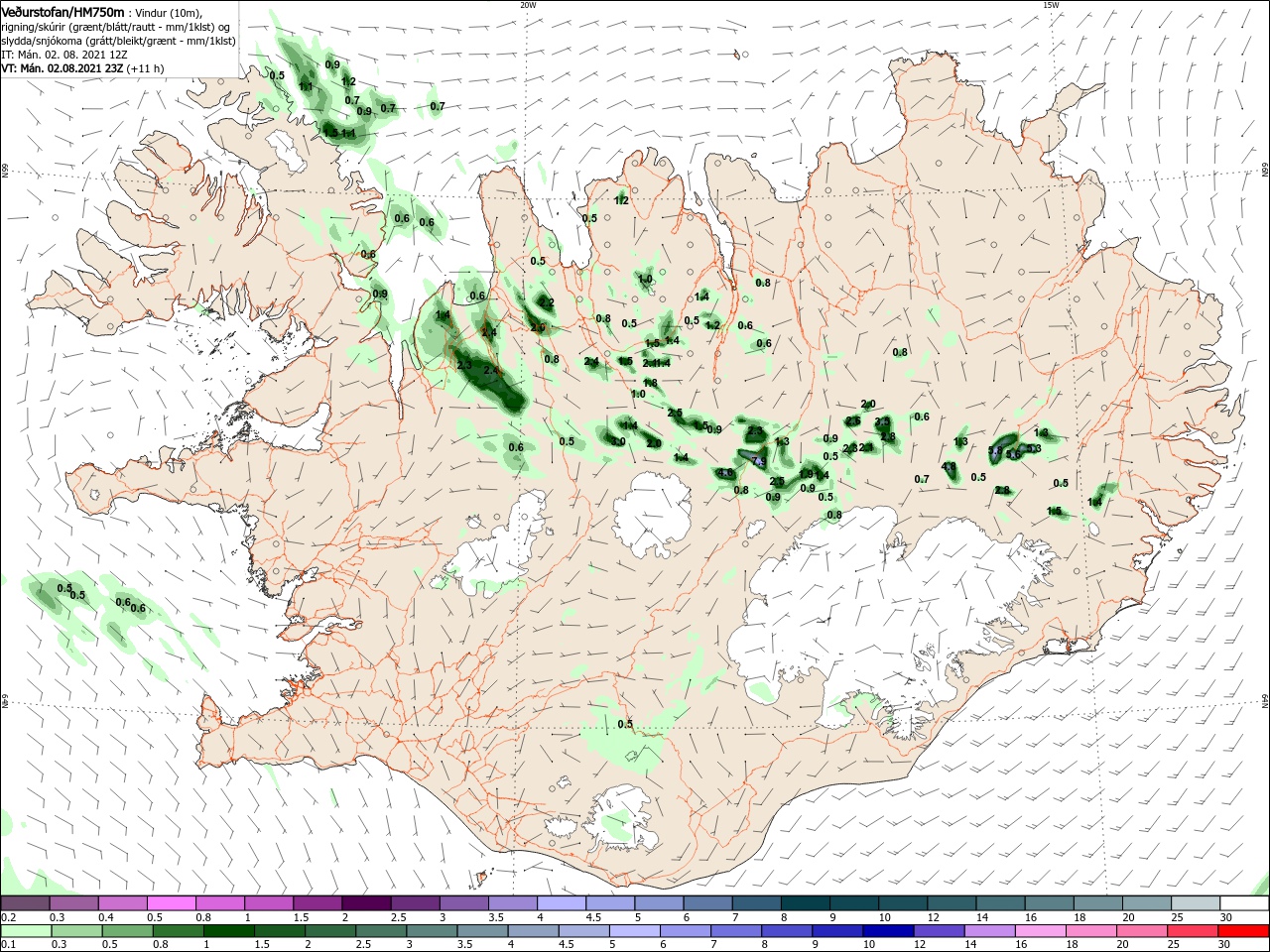This screenshot has width=1270, height=952.
Task: Select the 'VT: Mán. 02.08.2021 23Z' valid time
Action: (63, 68)
